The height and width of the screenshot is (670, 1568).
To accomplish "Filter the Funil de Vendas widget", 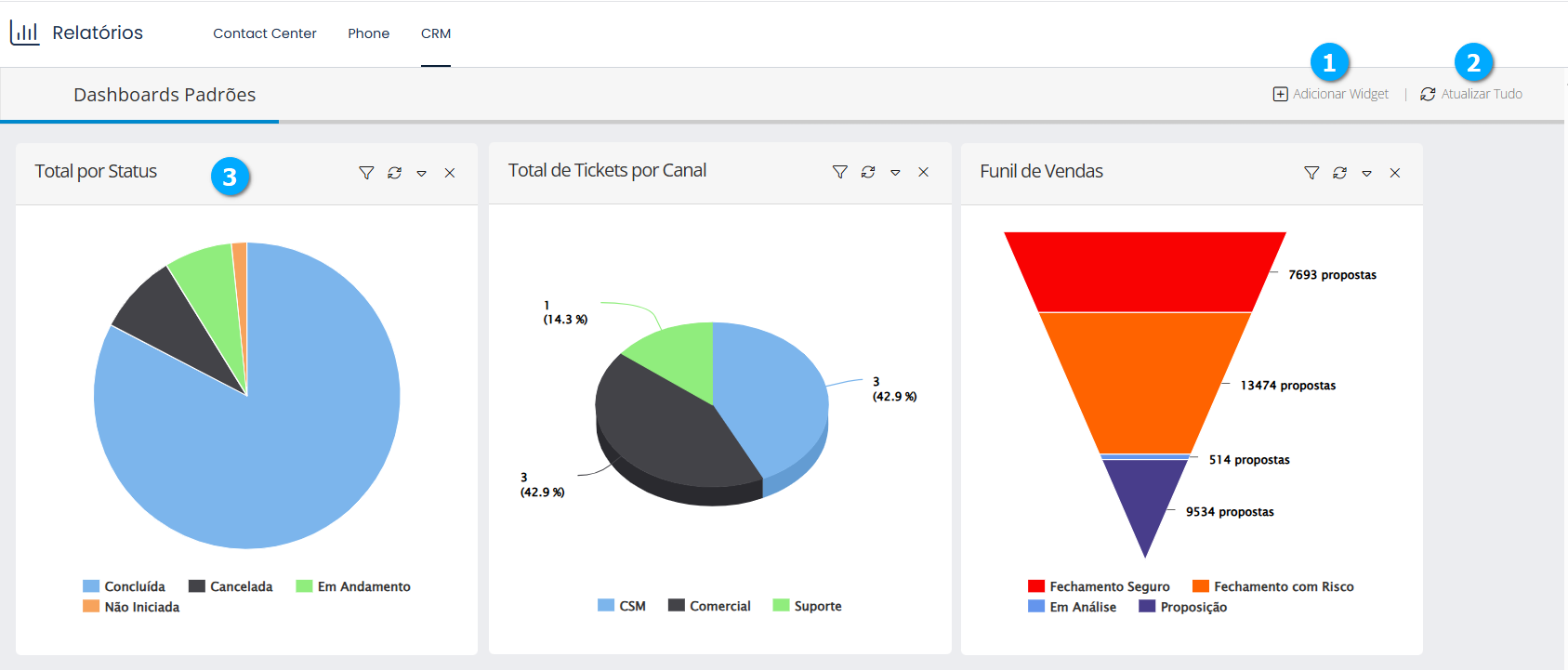I will [x=1311, y=173].
